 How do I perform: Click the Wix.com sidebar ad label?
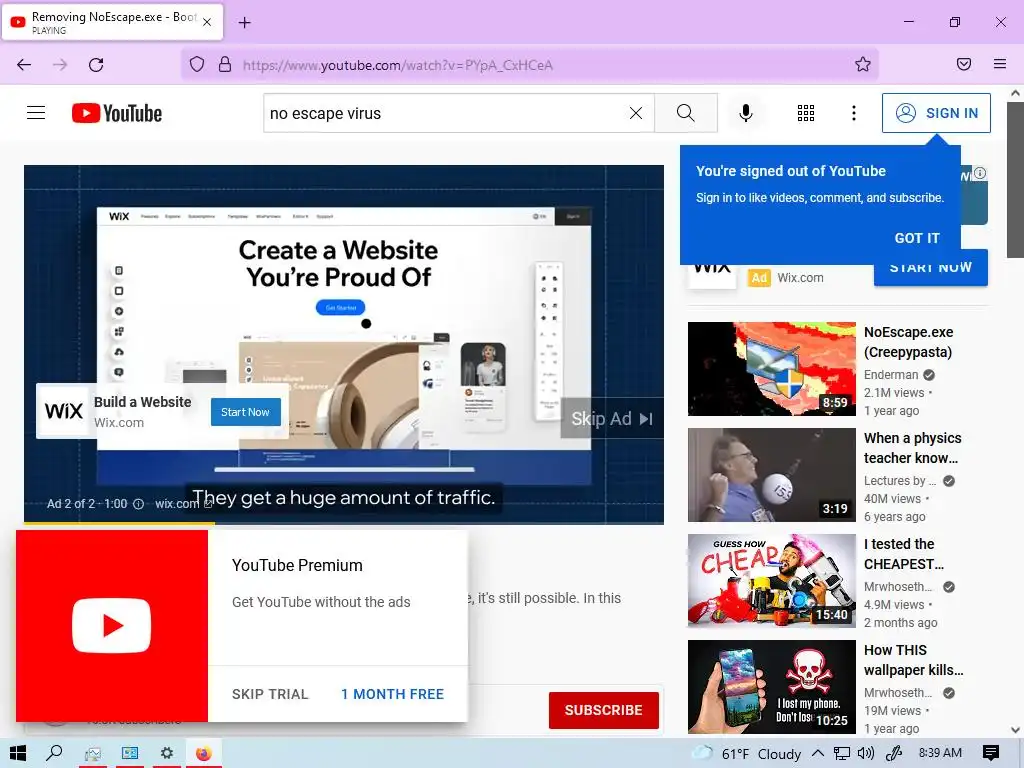[x=800, y=278]
